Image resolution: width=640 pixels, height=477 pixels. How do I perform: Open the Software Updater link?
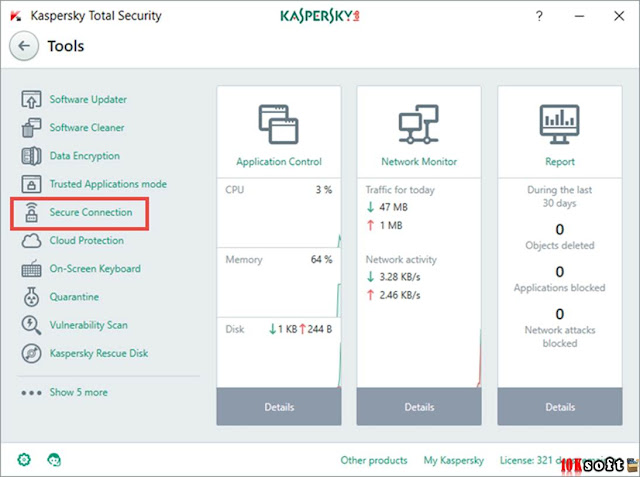pos(88,100)
